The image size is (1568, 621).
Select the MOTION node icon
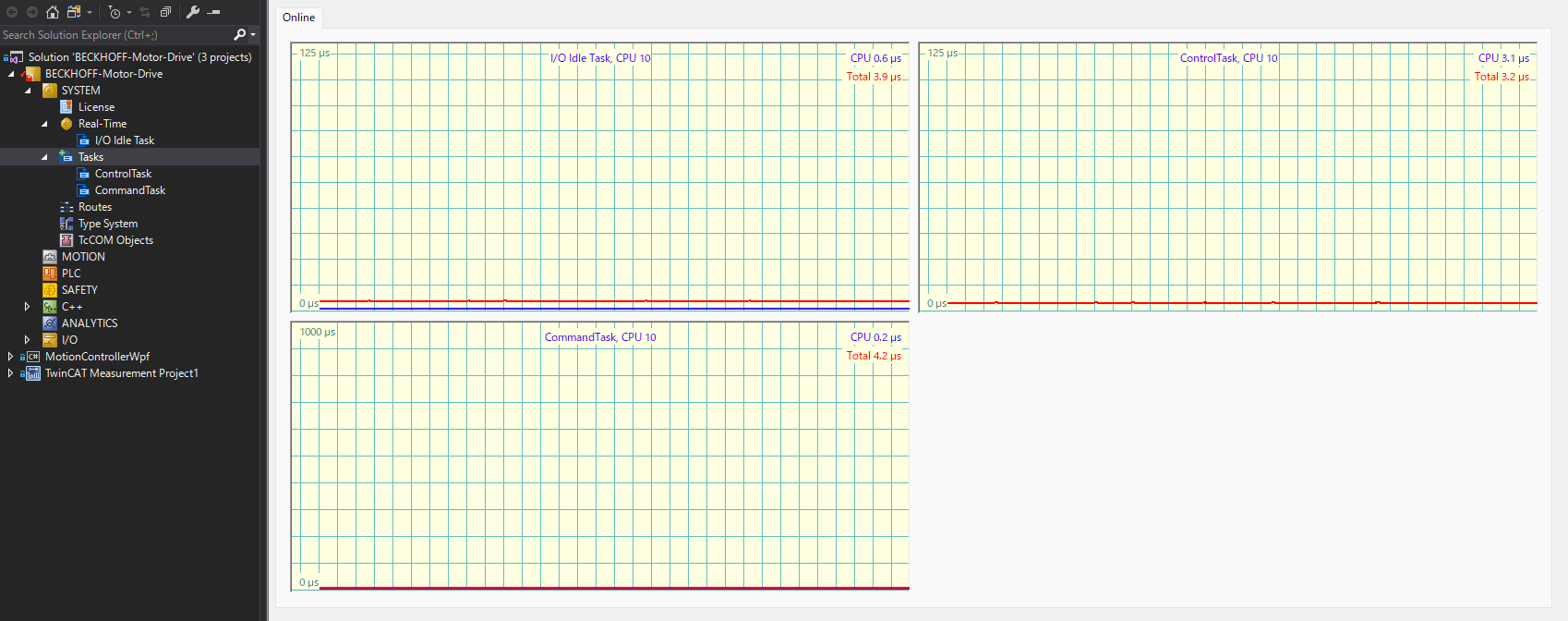(x=50, y=257)
